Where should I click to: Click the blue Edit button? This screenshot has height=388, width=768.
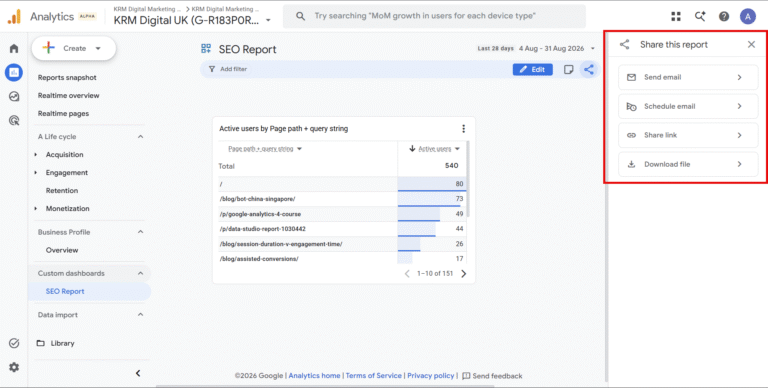(x=532, y=70)
